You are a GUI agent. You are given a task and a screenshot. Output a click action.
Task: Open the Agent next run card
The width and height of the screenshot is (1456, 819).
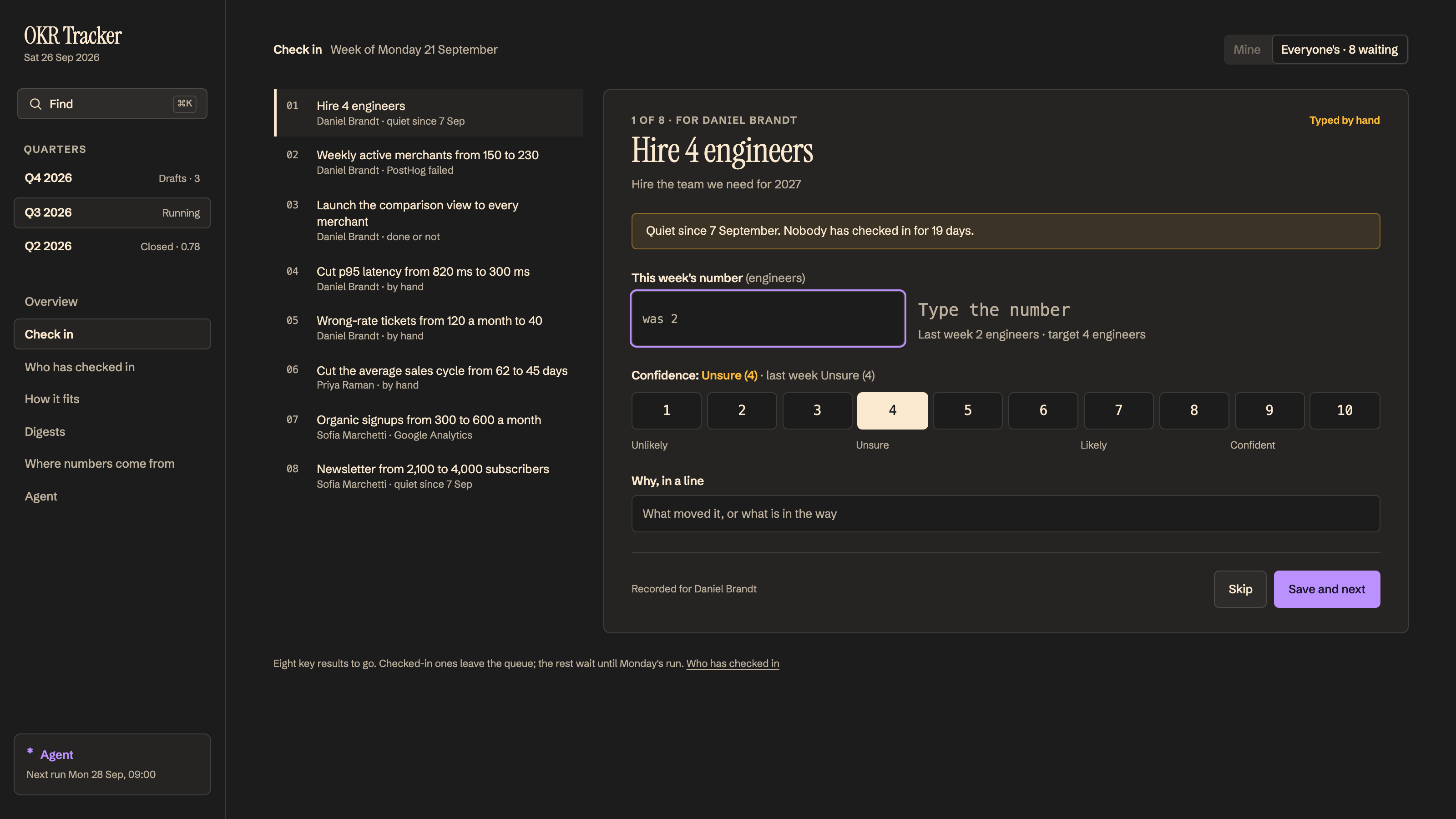pyautogui.click(x=112, y=764)
